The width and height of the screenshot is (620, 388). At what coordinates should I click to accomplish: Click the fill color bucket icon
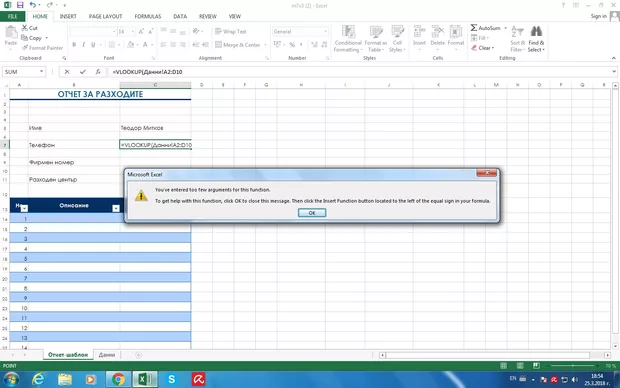click(x=130, y=45)
